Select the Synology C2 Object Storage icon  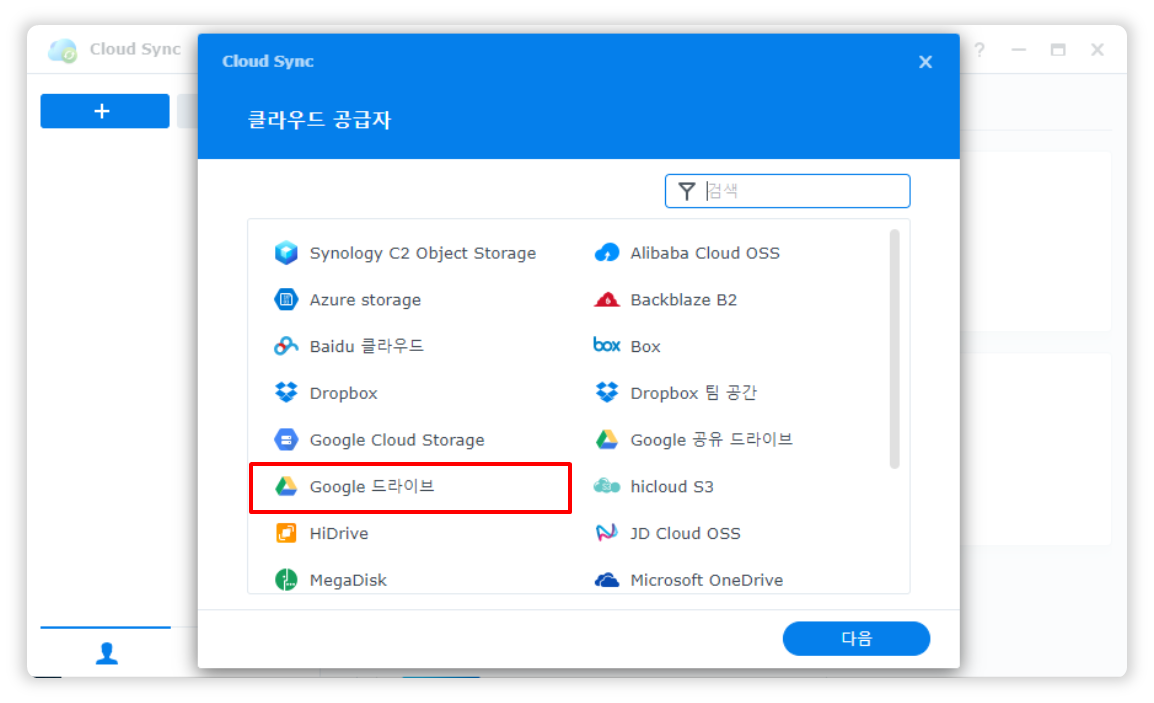pyautogui.click(x=286, y=252)
